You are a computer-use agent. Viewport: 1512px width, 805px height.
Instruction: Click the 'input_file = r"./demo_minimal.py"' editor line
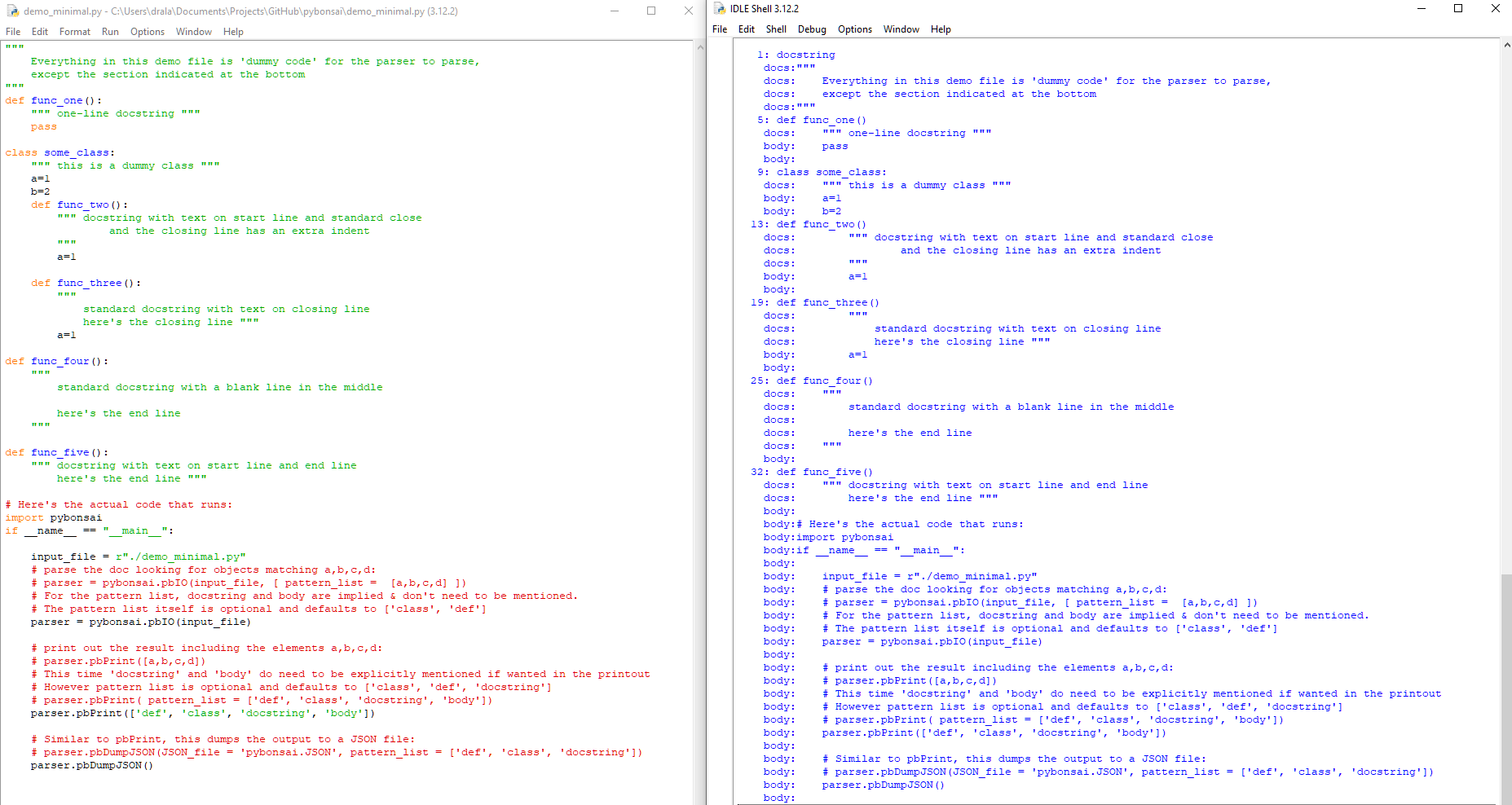139,557
